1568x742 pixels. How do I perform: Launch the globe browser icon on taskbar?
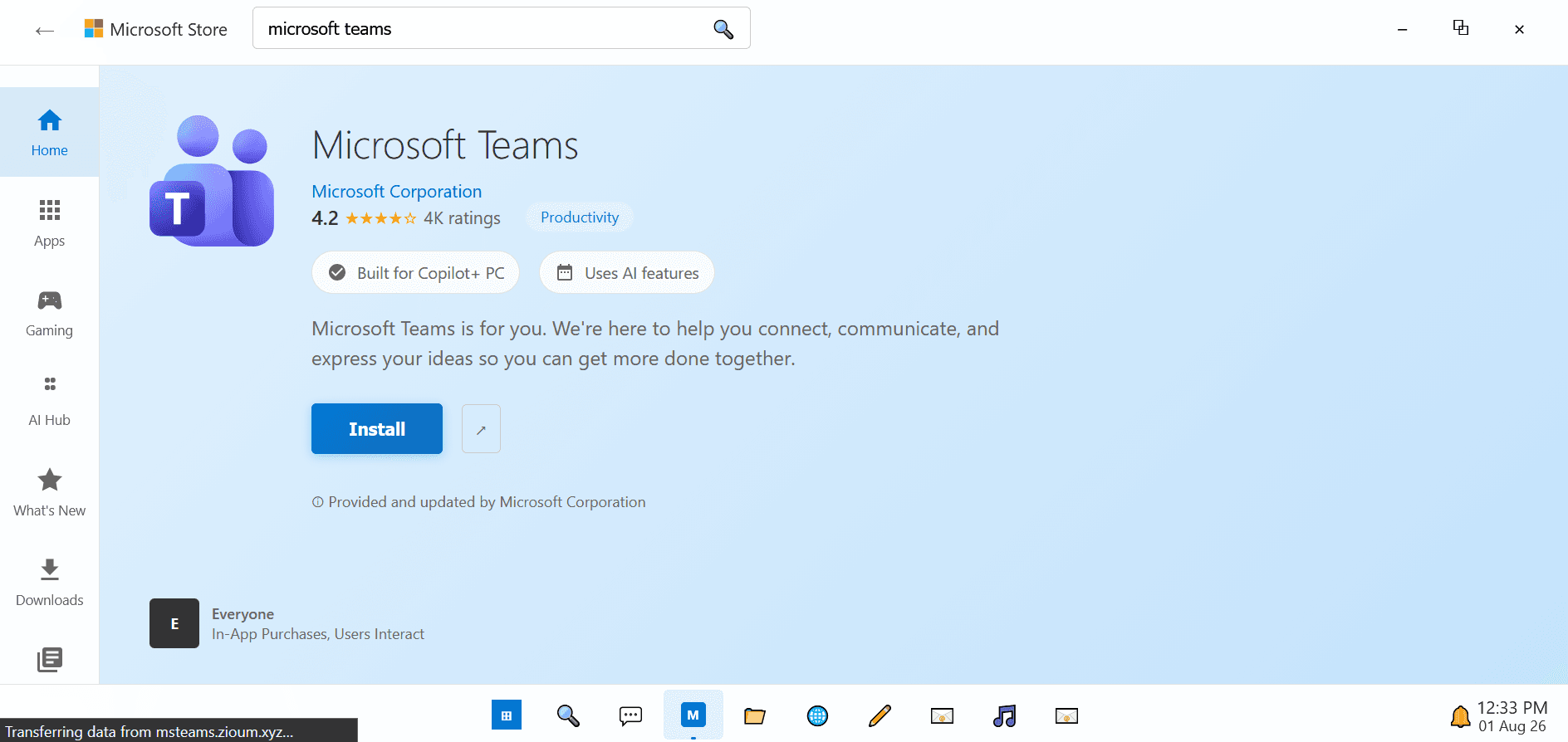point(818,715)
